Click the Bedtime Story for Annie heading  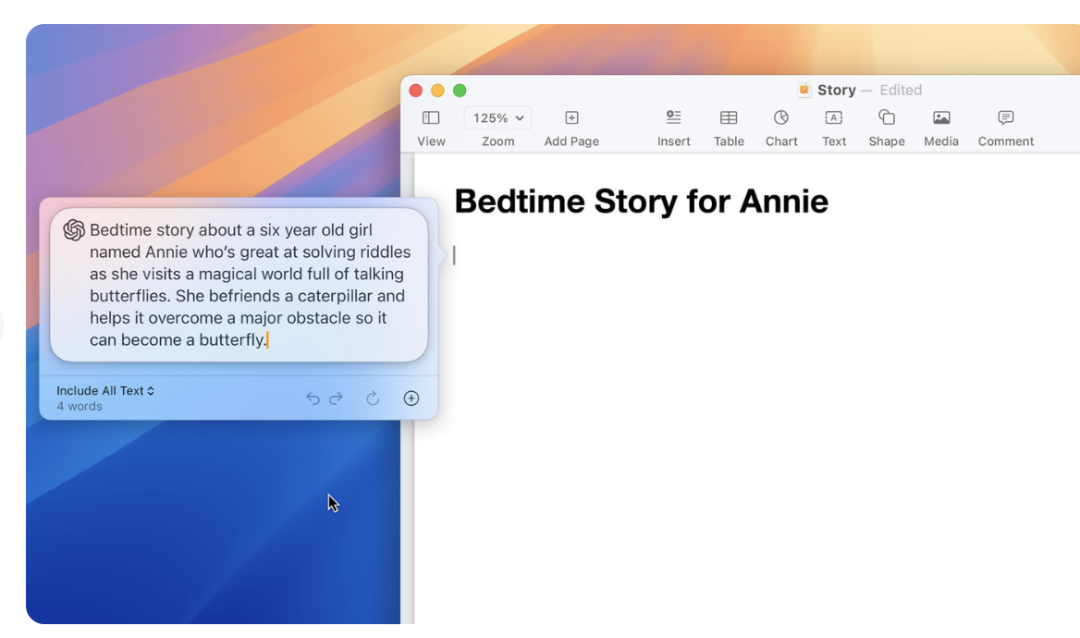pos(641,202)
